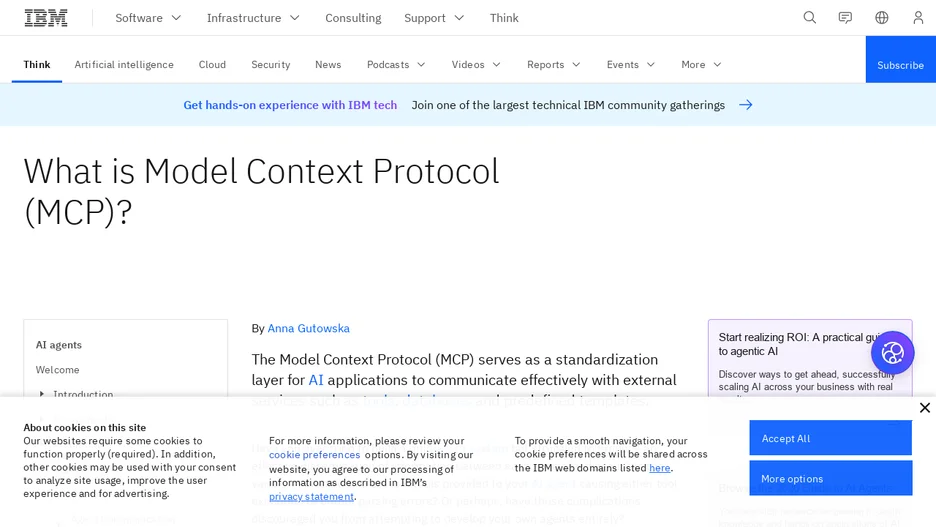This screenshot has height=527, width=936.
Task: Expand the Reports dropdown
Action: (553, 64)
